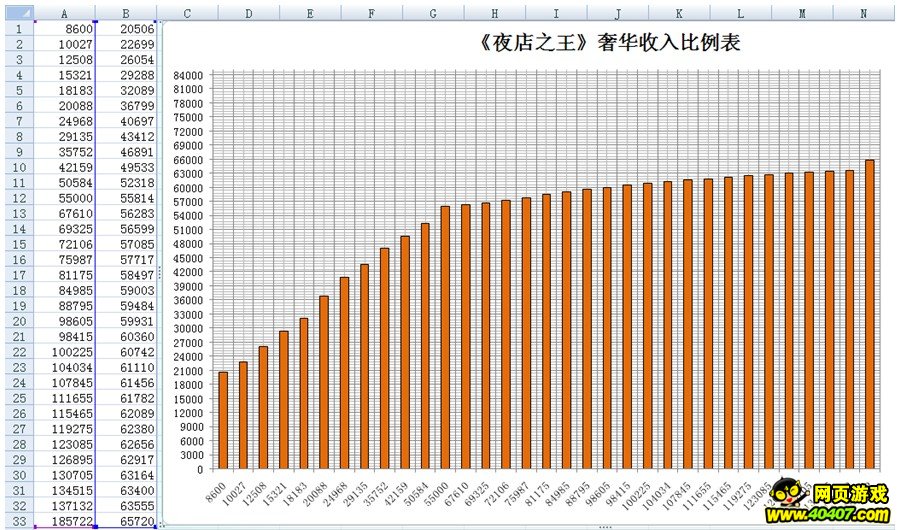Click cell A24 with value 107845

(x=64, y=383)
